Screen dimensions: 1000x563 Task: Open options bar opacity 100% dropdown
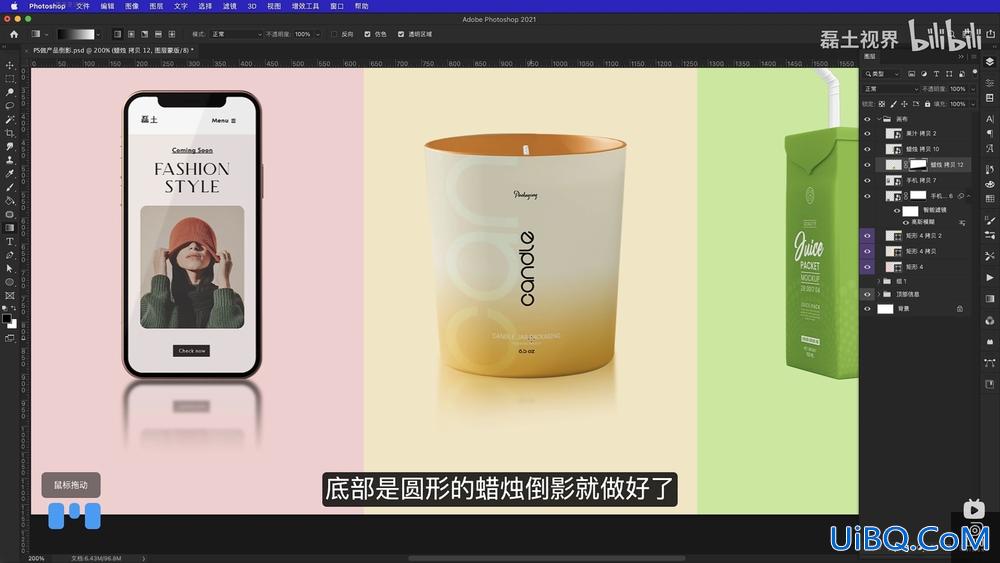(x=318, y=34)
